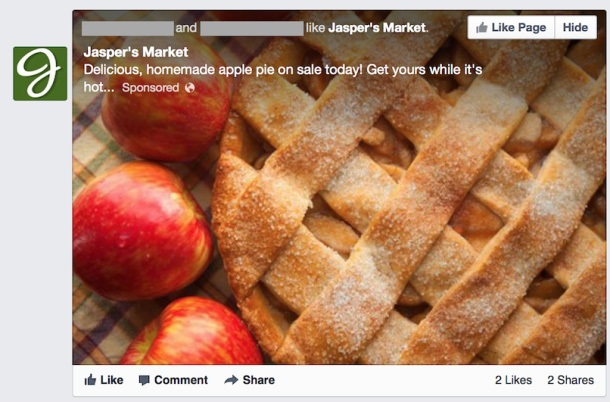610x402 pixels.
Task: Hide this sponsored post
Action: [575, 28]
